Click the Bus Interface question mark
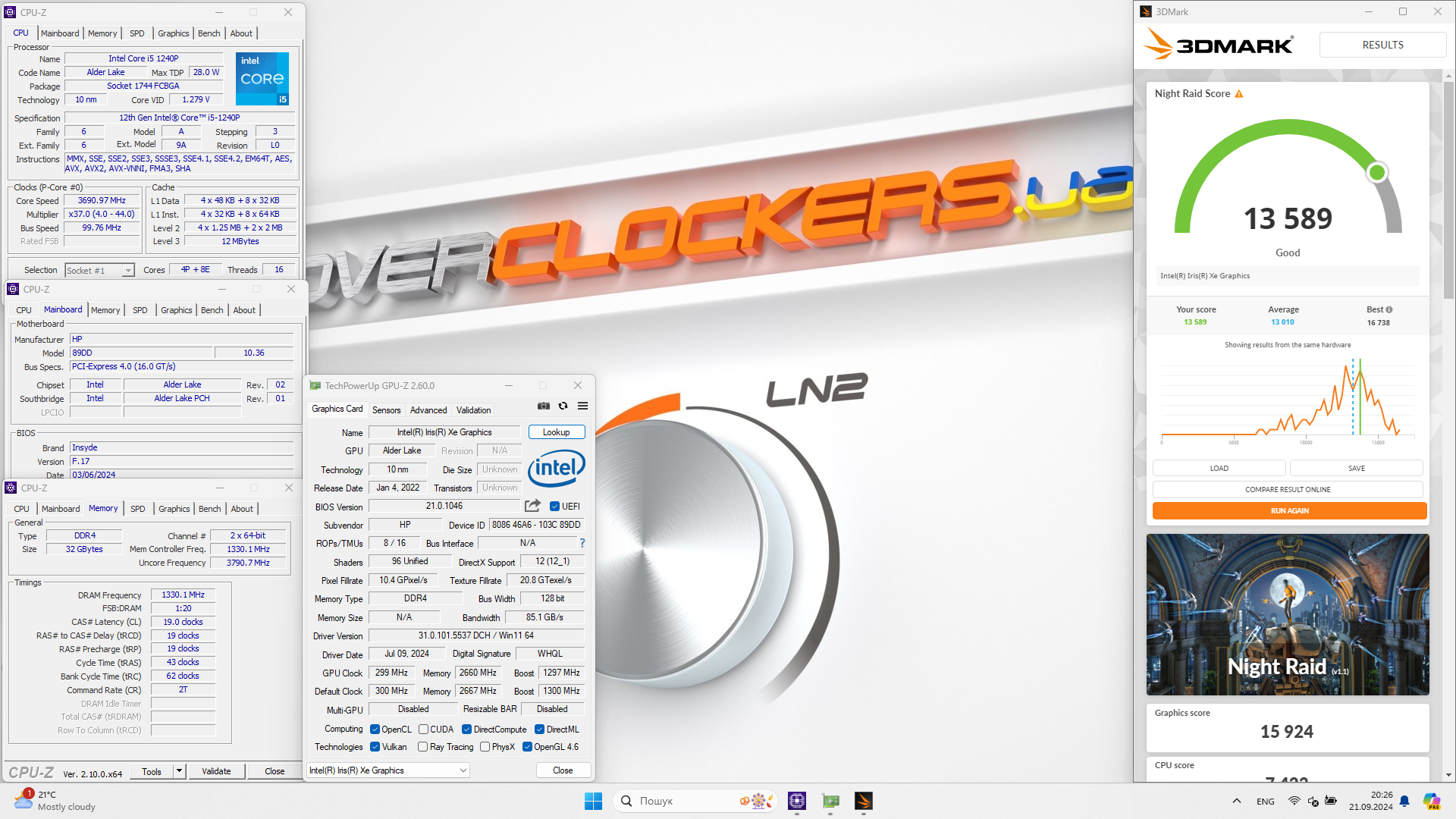 (x=582, y=543)
